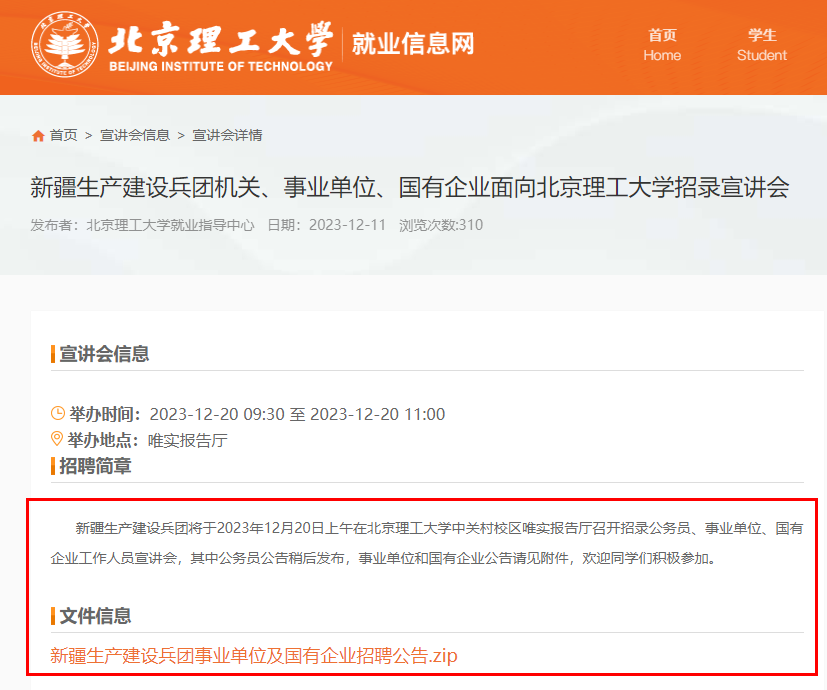Click the venue text 唯实报告厅
This screenshot has width=827, height=690.
(188, 440)
